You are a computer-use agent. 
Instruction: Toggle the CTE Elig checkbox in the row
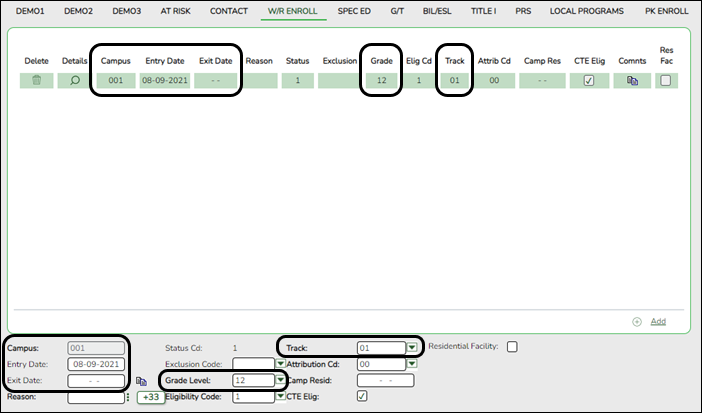[589, 81]
